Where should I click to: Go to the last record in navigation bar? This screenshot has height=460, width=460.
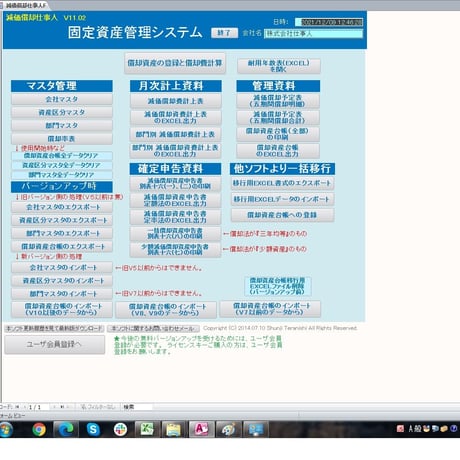pyautogui.click(x=62, y=407)
